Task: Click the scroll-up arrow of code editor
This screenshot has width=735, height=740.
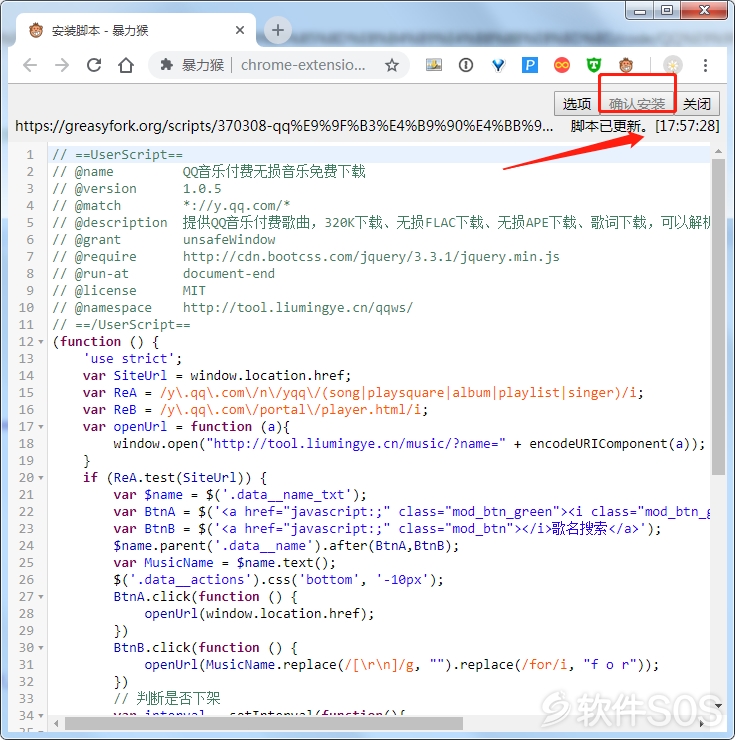Action: pos(718,151)
